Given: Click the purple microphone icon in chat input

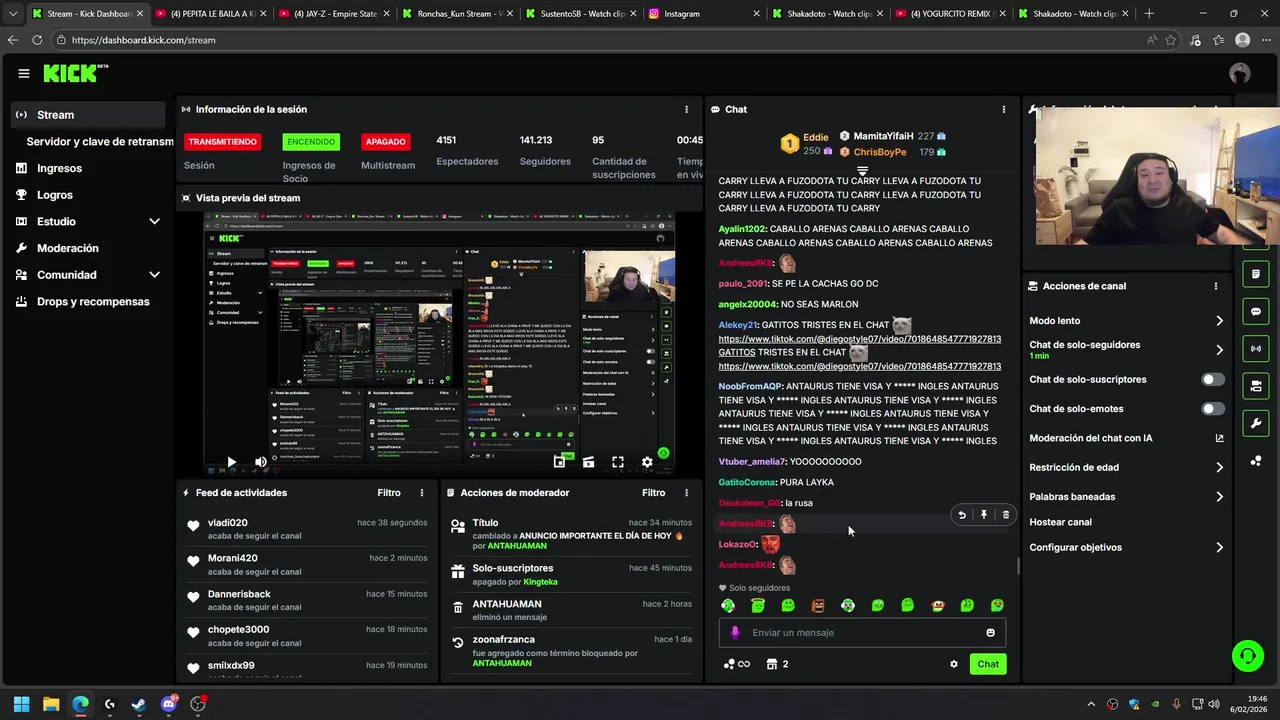Looking at the screenshot, I should [x=735, y=633].
